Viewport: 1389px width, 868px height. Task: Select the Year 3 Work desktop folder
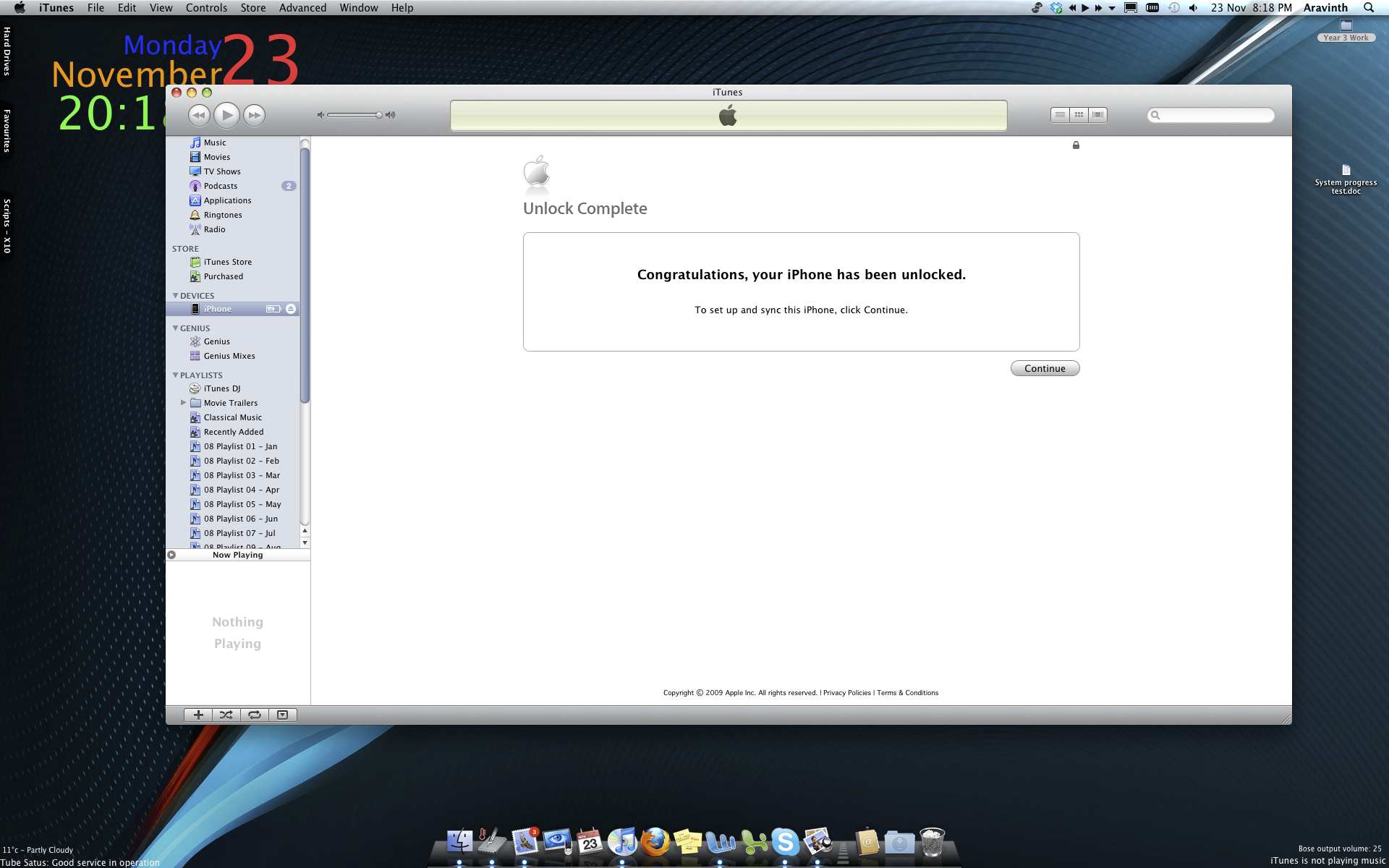1346,32
